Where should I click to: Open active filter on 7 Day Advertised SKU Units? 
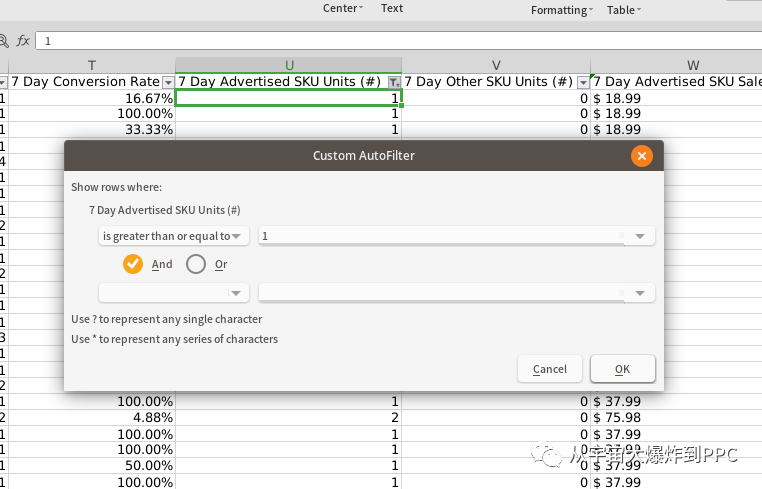(394, 82)
